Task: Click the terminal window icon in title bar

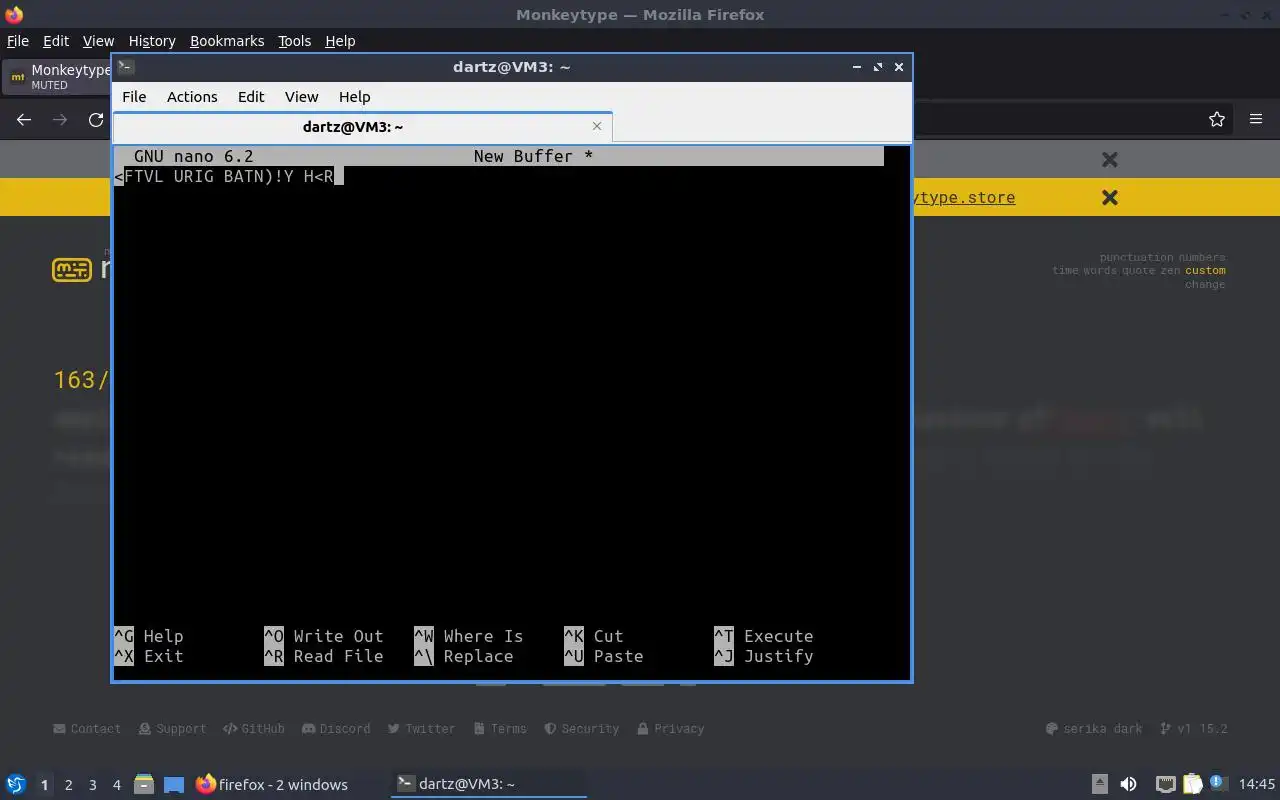Action: tap(126, 67)
